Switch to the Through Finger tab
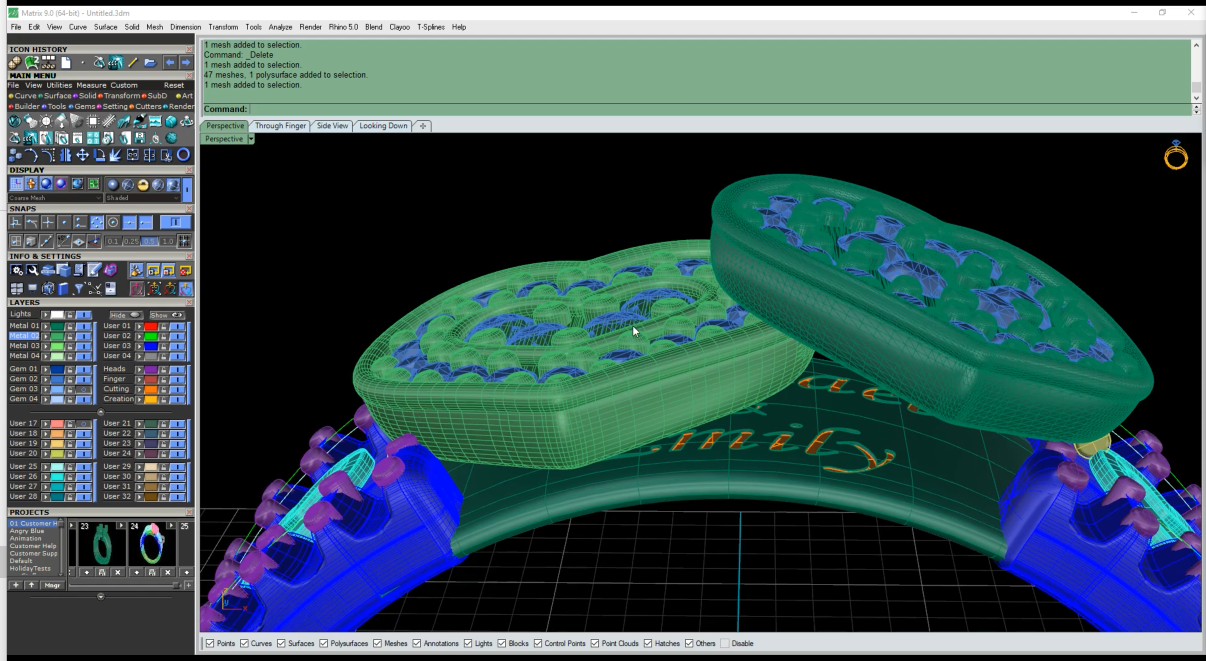The image size is (1206, 661). (280, 126)
